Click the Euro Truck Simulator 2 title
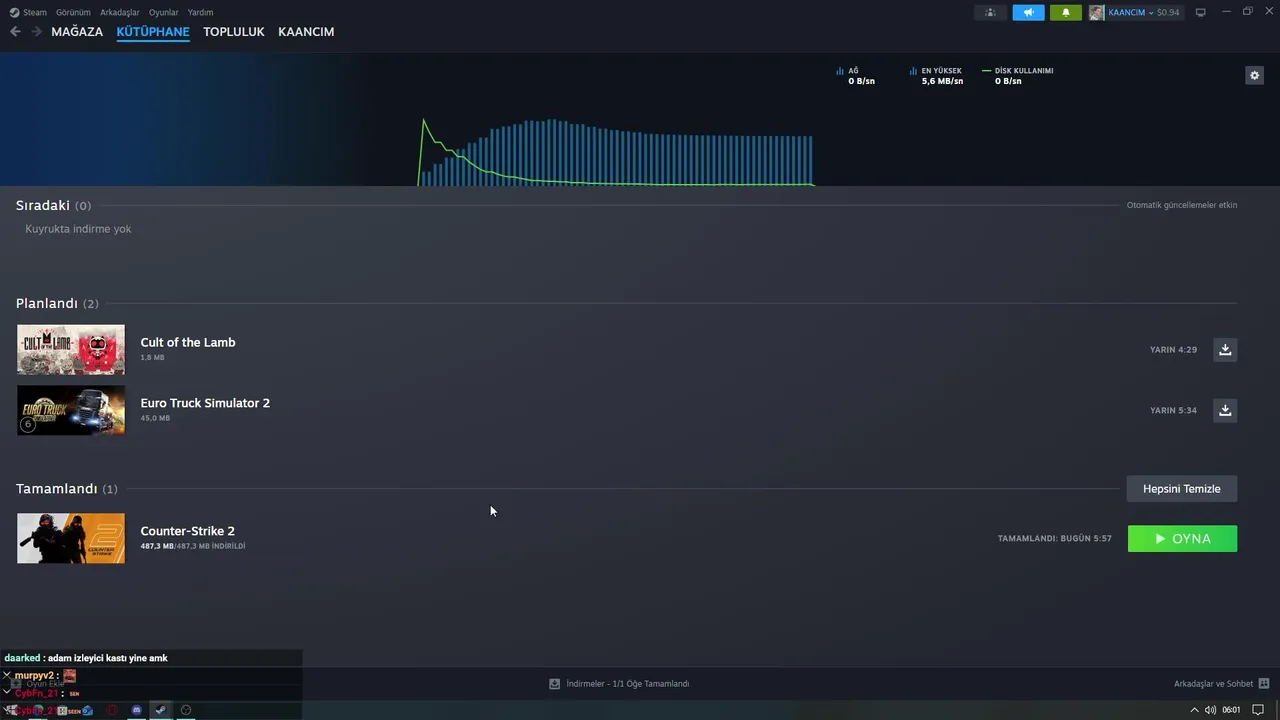Image resolution: width=1280 pixels, height=720 pixels. tap(205, 403)
